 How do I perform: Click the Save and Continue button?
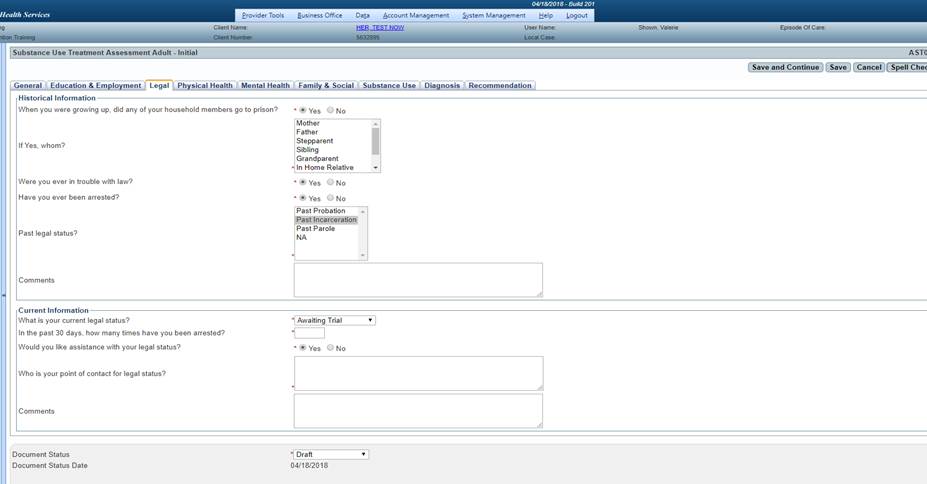[x=785, y=68]
